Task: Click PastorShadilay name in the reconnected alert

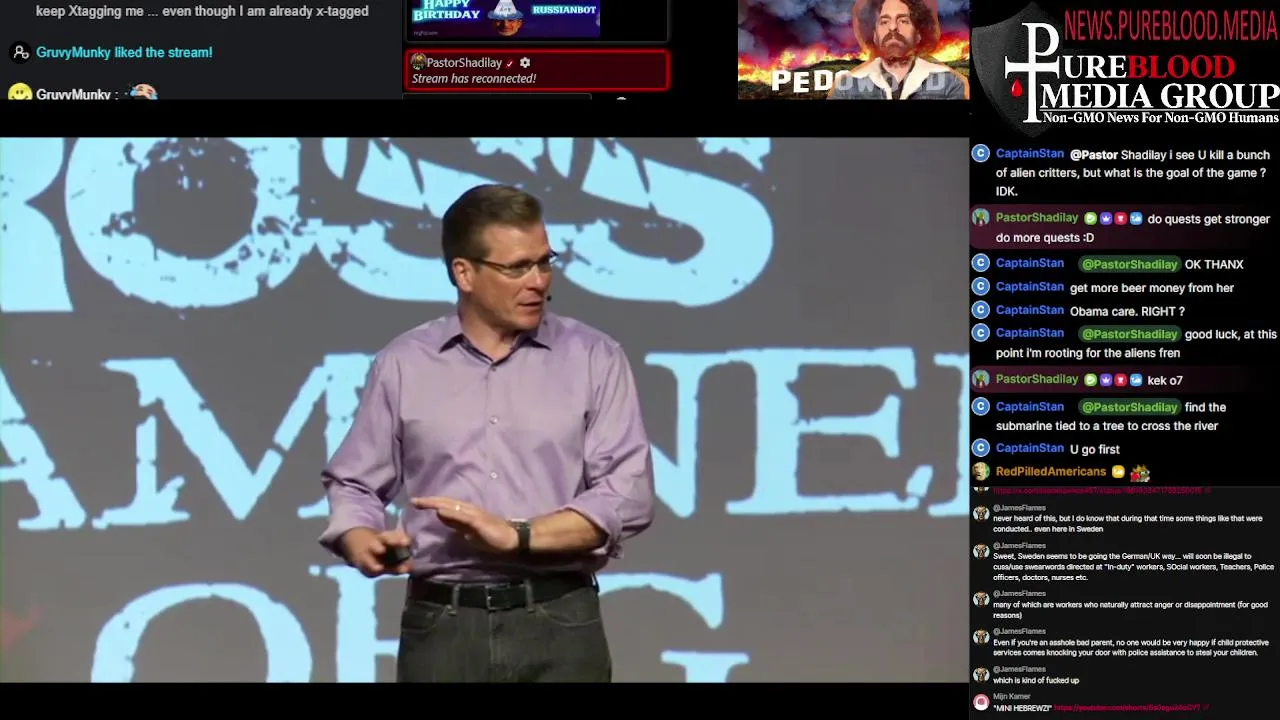Action: pyautogui.click(x=464, y=62)
